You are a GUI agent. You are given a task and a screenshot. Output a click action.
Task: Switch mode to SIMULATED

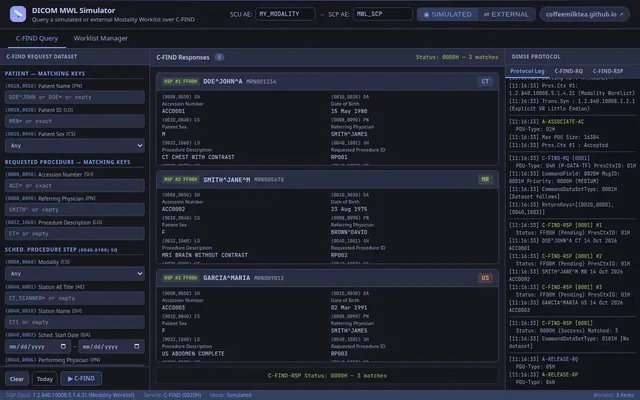pyautogui.click(x=447, y=14)
